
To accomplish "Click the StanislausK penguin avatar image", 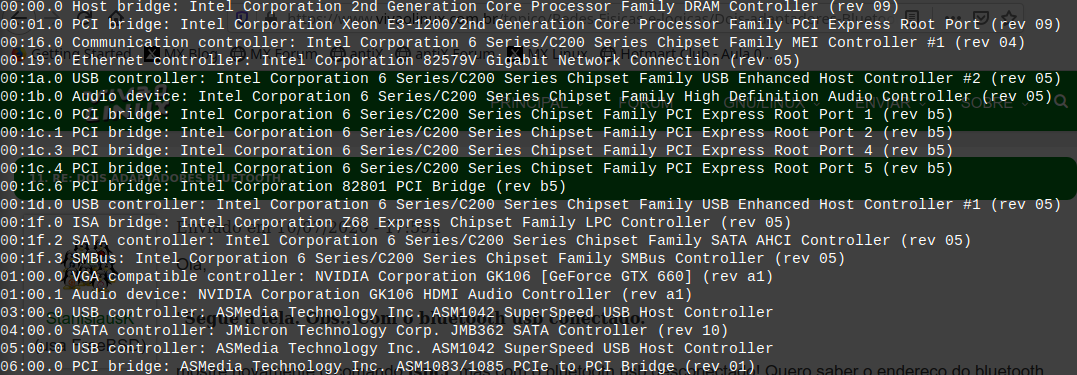I will 90,264.
